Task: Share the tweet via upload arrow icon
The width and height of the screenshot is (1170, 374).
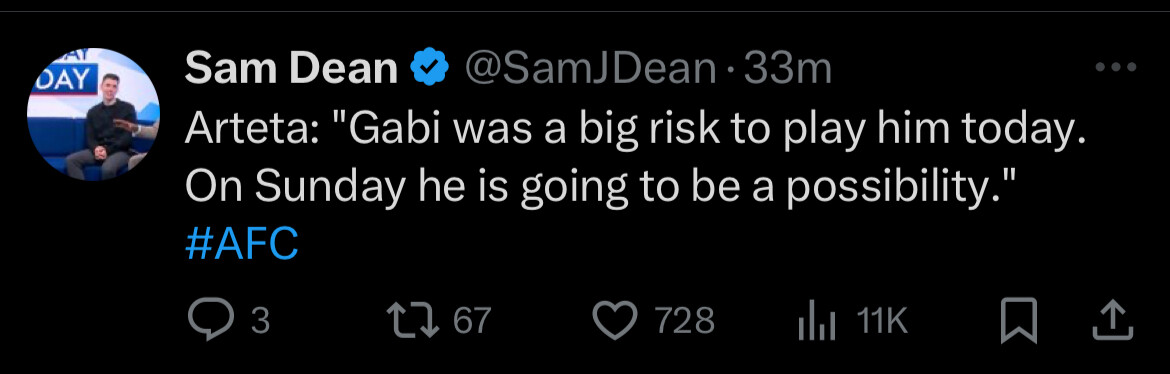Action: [x=1112, y=320]
